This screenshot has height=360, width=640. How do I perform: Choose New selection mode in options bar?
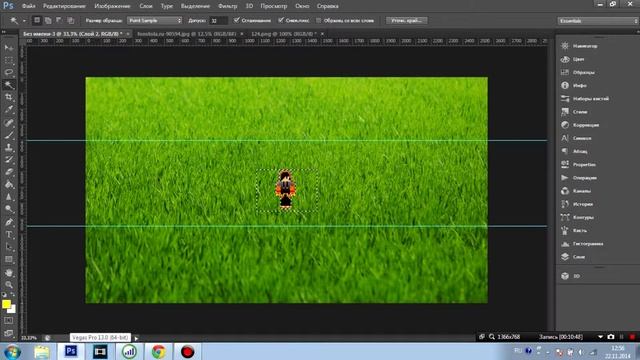point(37,20)
